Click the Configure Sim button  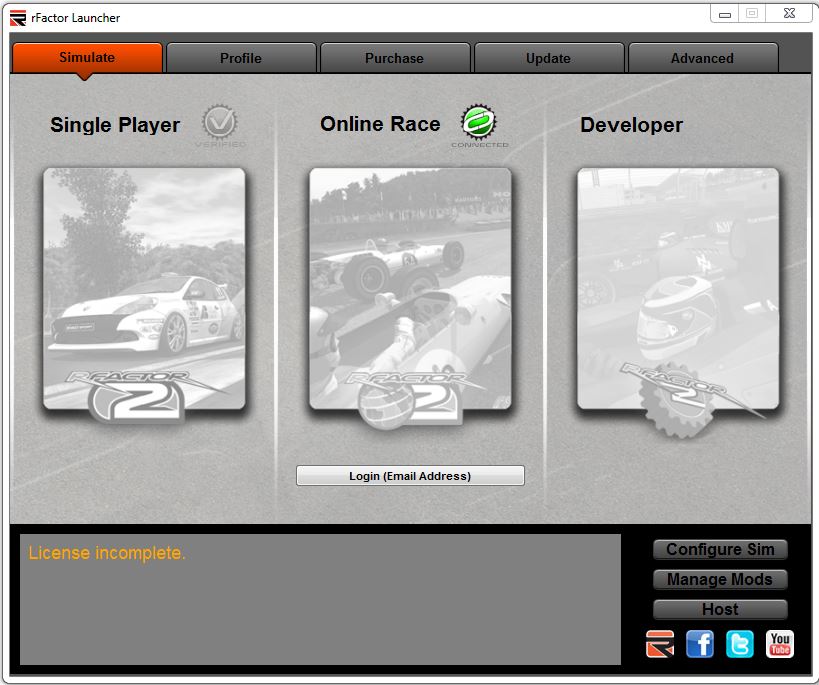[x=720, y=550]
